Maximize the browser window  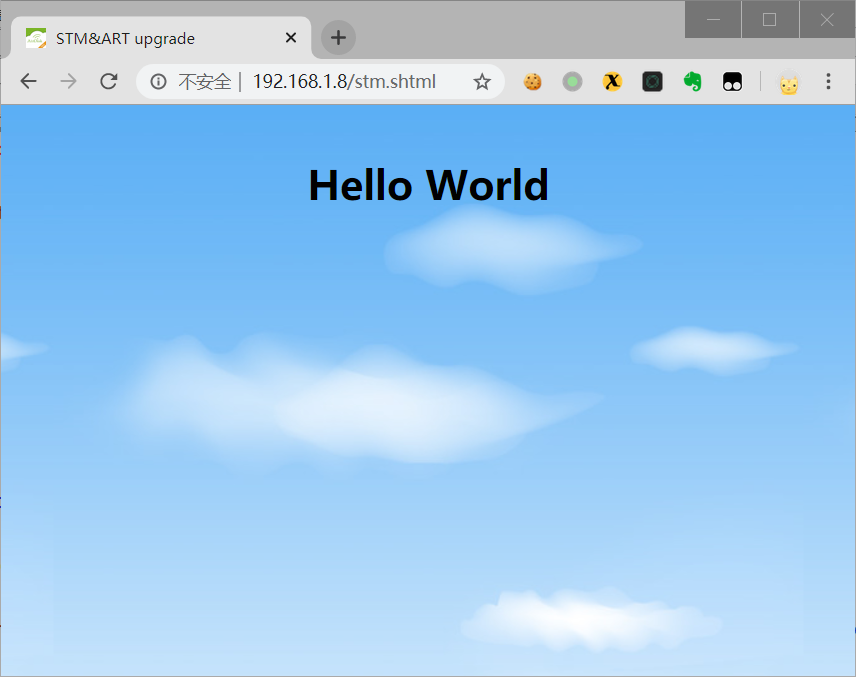click(769, 19)
